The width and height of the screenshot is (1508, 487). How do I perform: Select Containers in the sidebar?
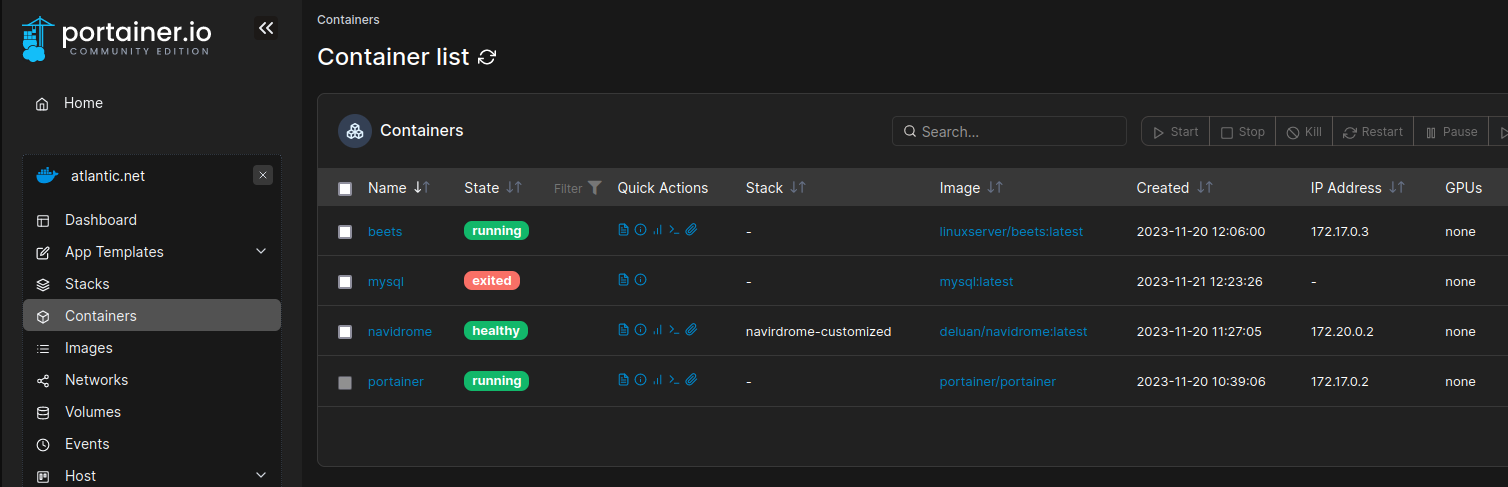pyautogui.click(x=152, y=316)
